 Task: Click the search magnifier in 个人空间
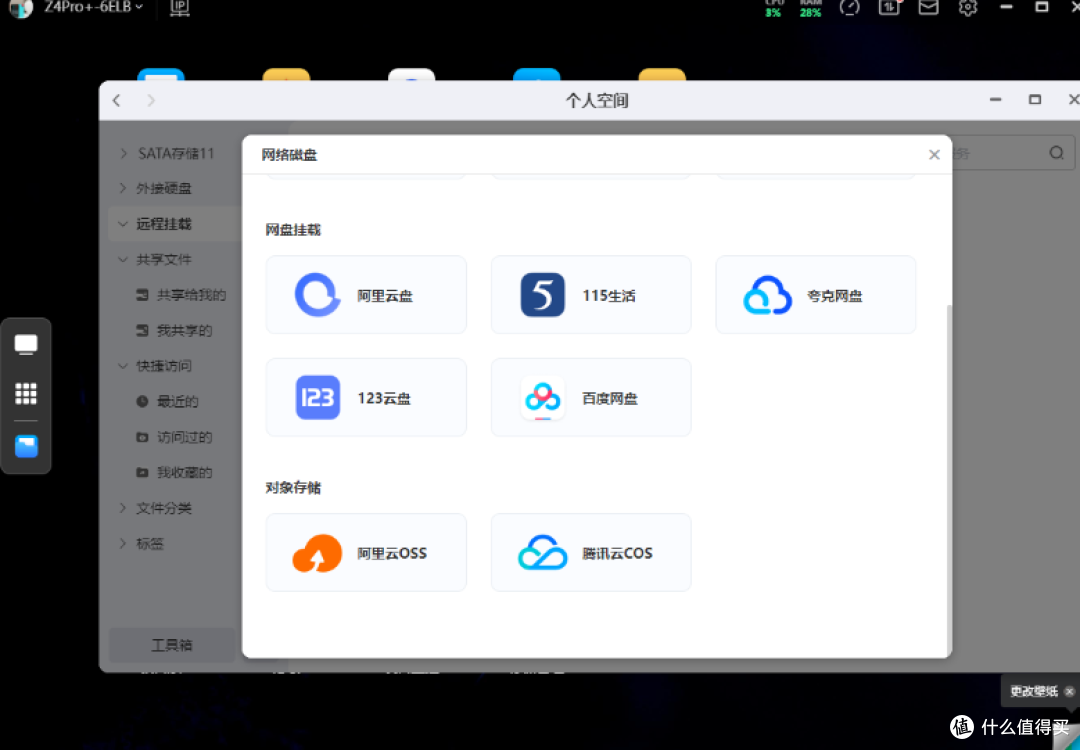pos(1057,153)
